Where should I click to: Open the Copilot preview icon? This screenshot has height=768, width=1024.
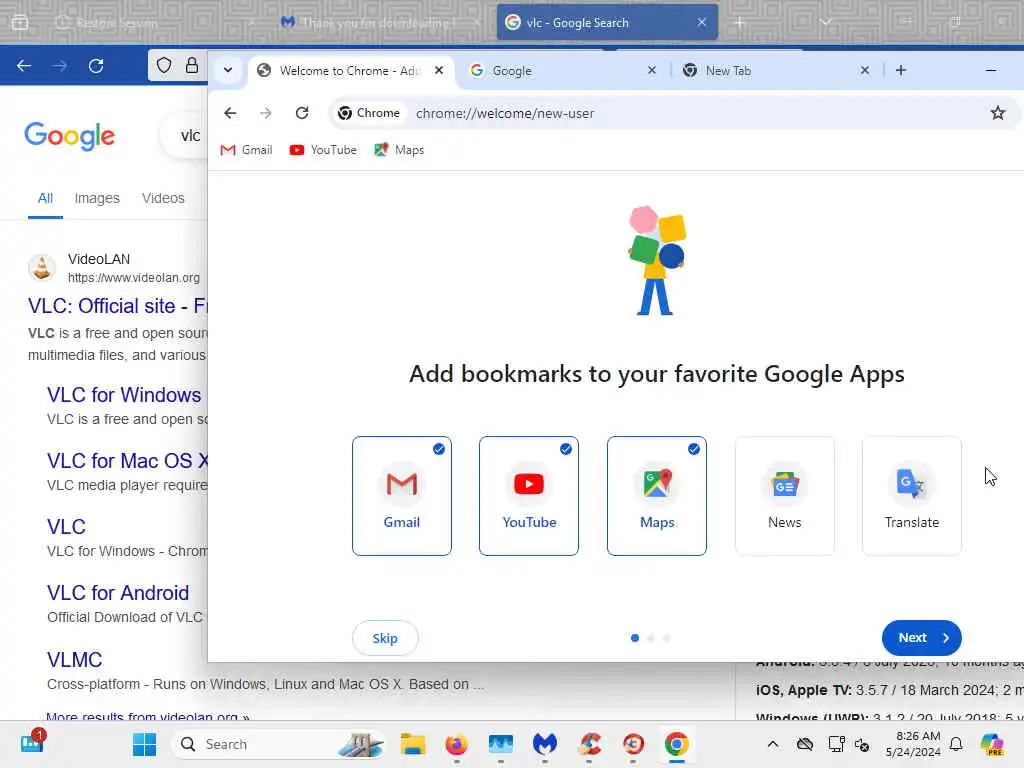pyautogui.click(x=992, y=744)
